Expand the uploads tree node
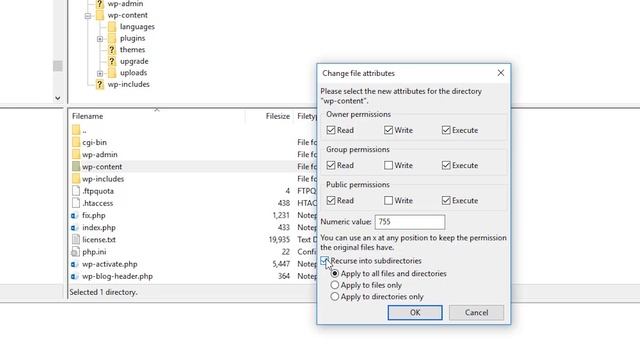640x360 pixels. (100, 73)
